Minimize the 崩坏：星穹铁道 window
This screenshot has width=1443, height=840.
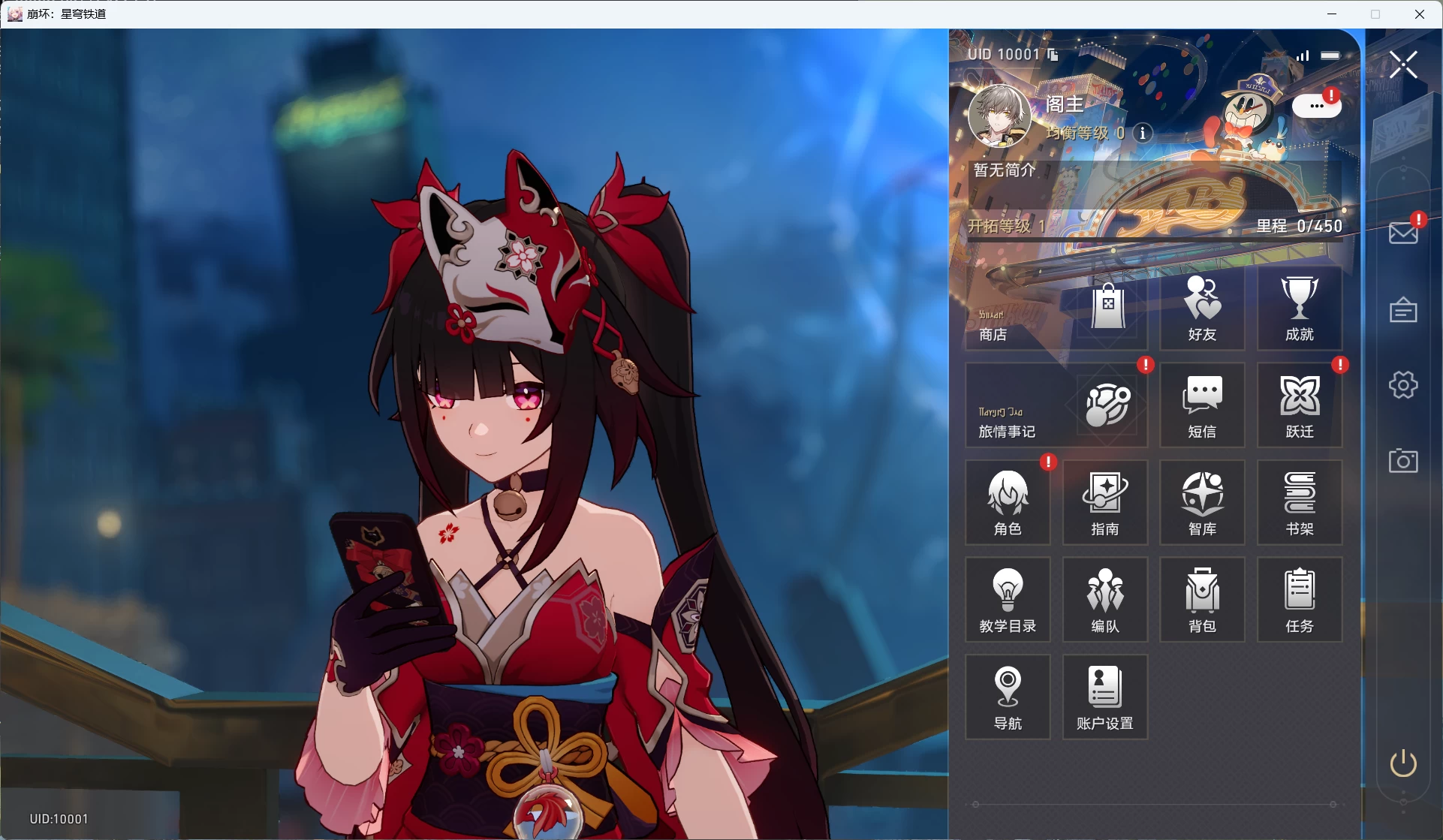[x=1332, y=14]
